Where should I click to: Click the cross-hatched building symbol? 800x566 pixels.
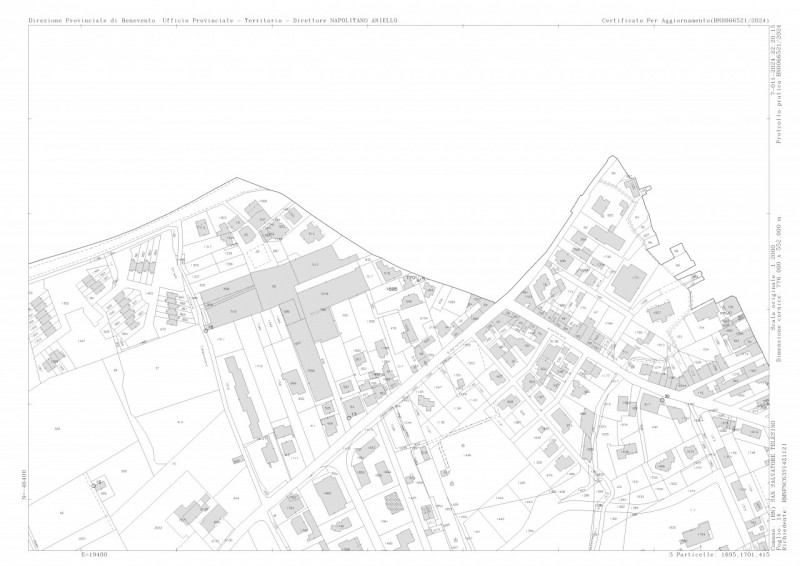tap(393, 501)
